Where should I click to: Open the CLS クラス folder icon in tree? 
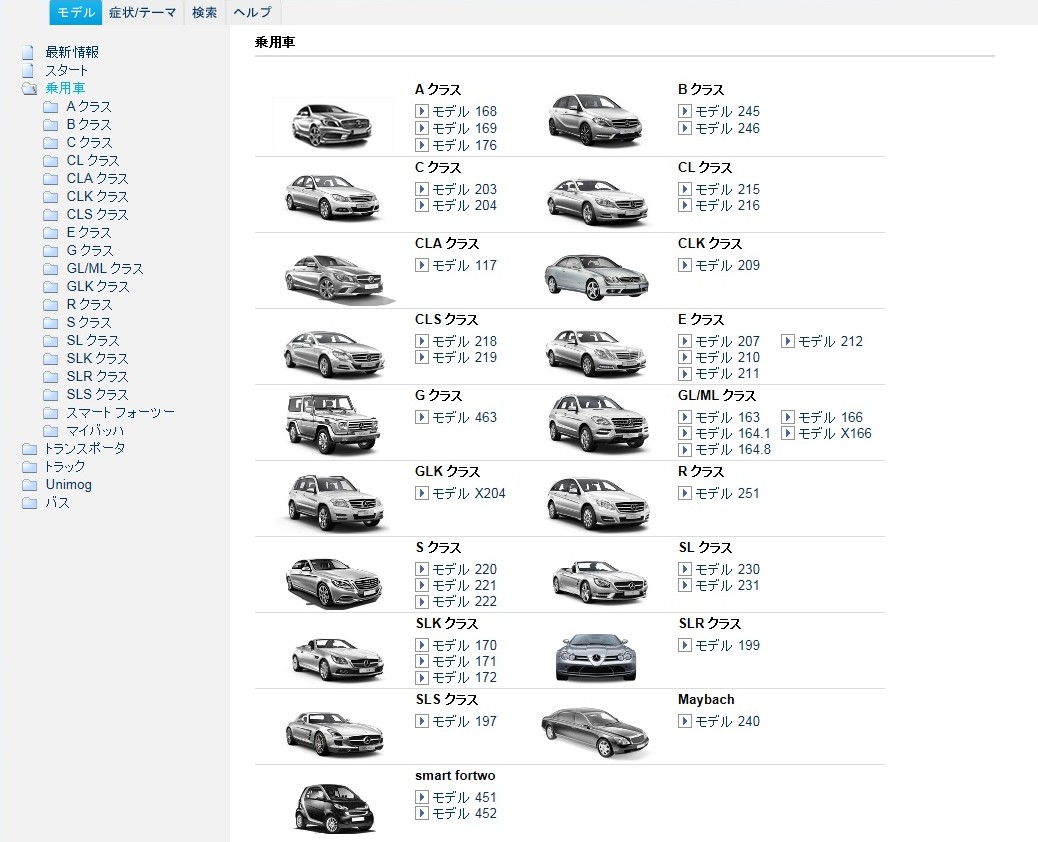(50, 214)
